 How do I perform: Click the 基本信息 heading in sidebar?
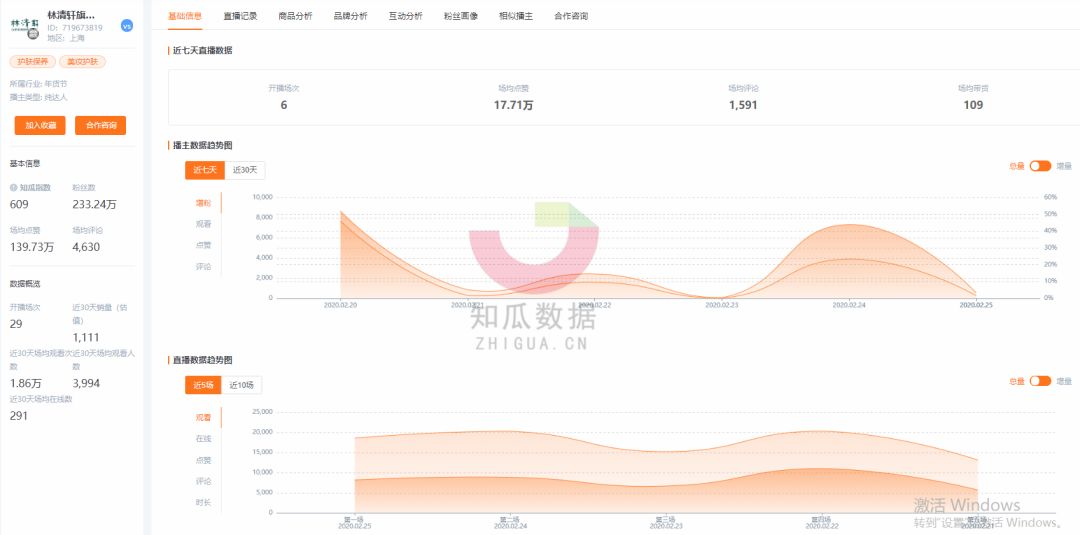point(25,164)
